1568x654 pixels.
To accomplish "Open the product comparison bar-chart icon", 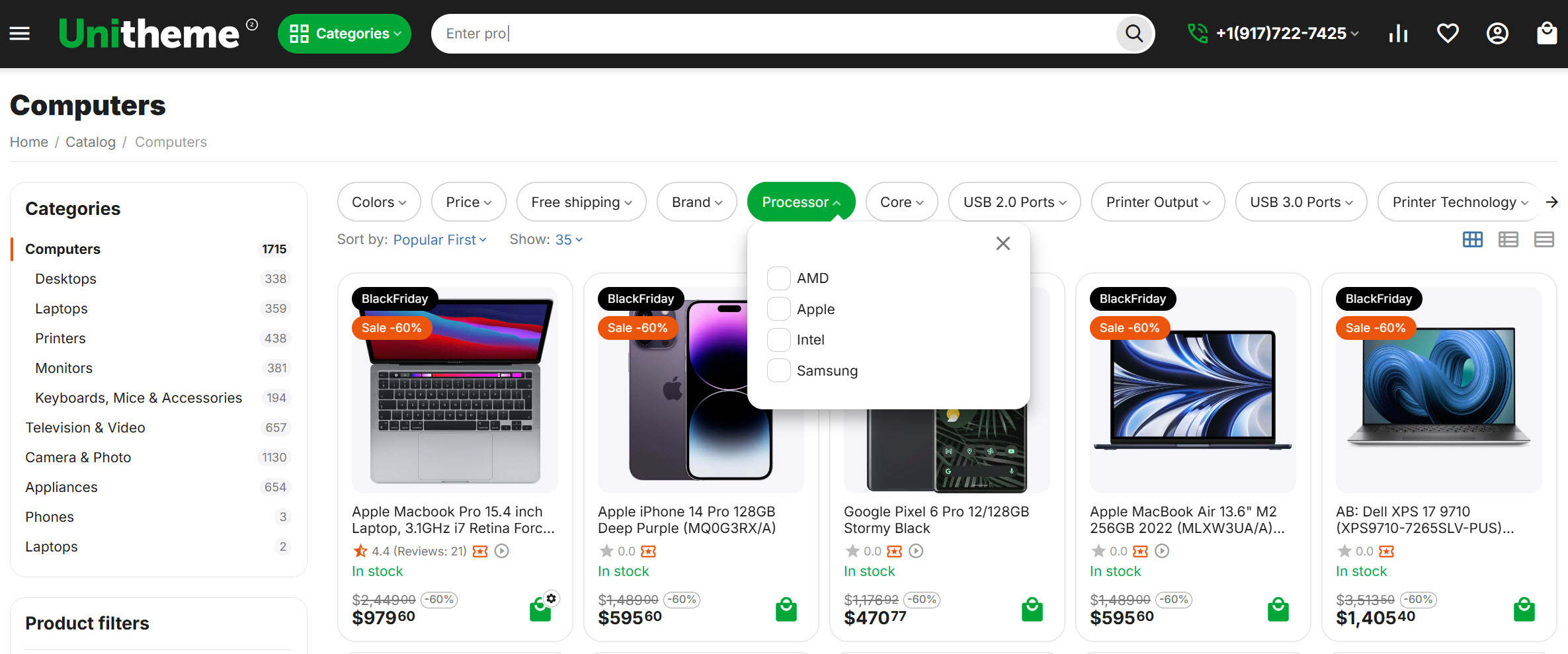I will pyautogui.click(x=1398, y=33).
